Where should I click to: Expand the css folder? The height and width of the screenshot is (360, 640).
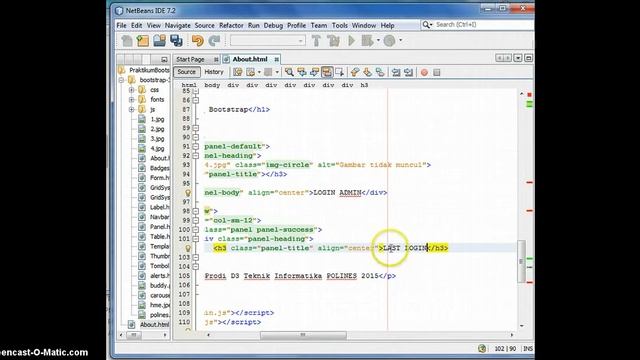pyautogui.click(x=131, y=90)
